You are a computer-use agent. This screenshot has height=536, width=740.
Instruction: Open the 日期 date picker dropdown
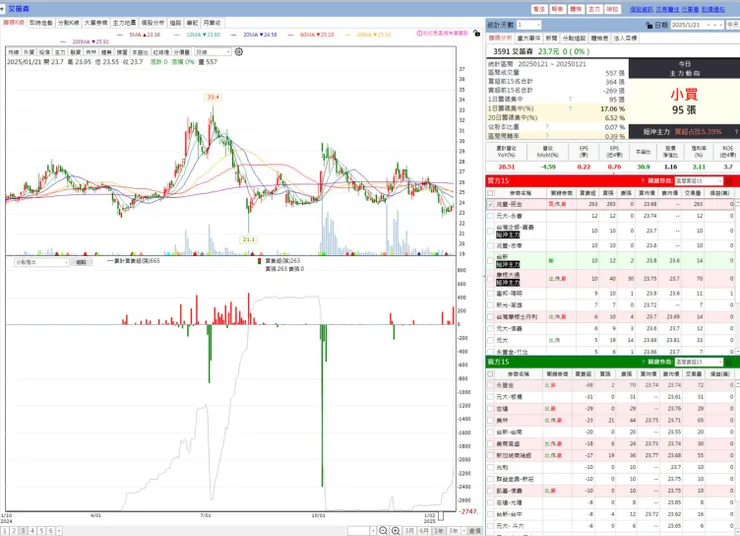pyautogui.click(x=708, y=25)
